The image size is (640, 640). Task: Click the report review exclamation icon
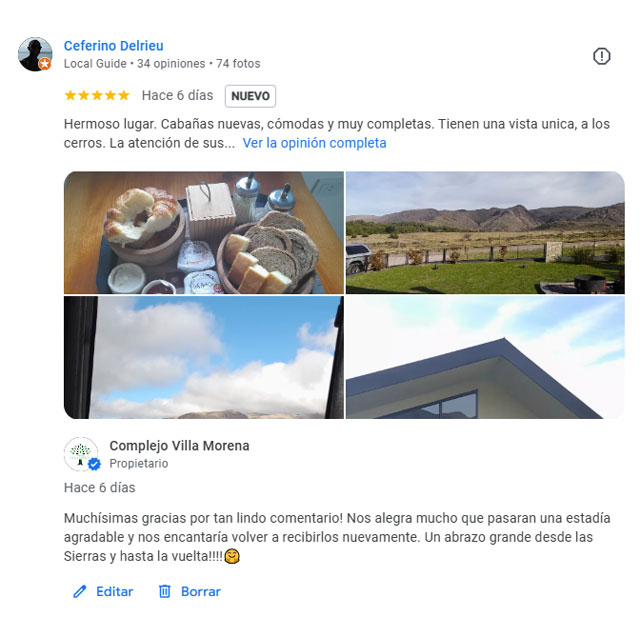[601, 56]
